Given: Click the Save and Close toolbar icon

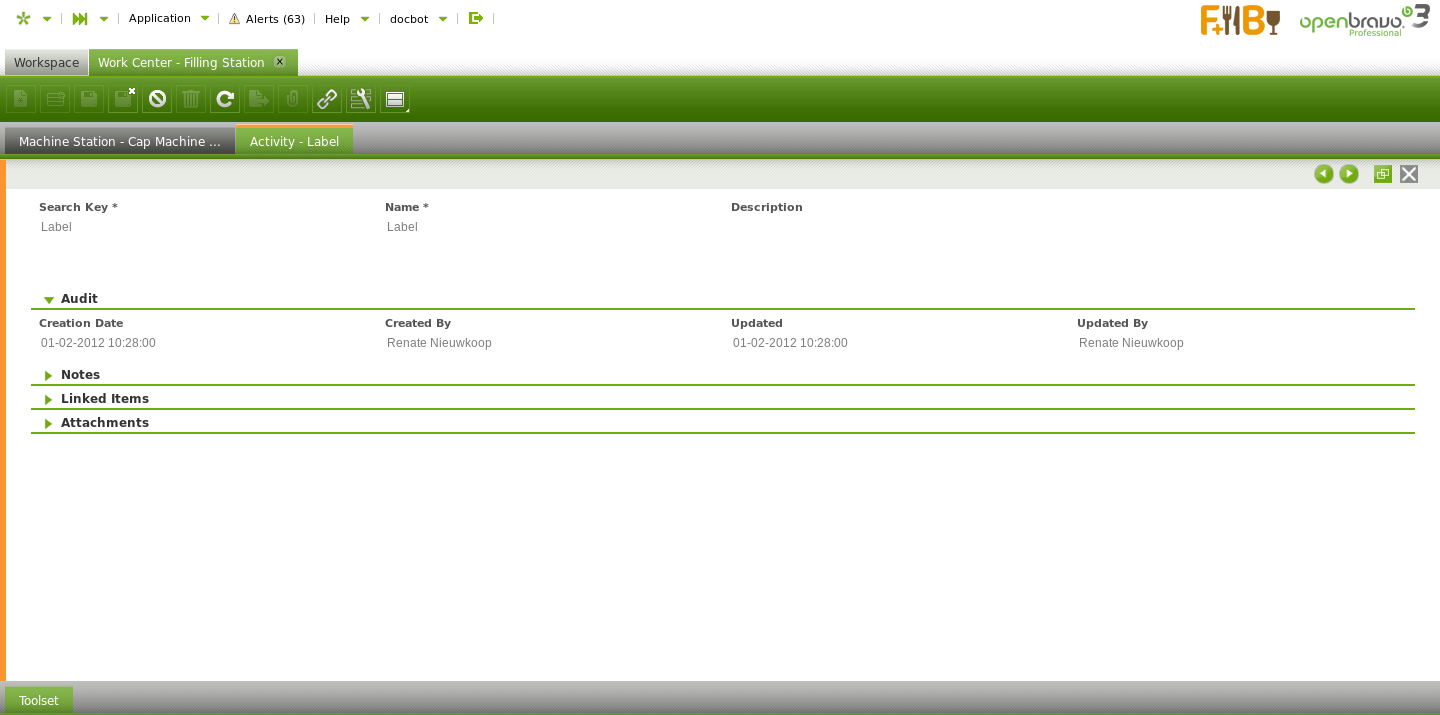Looking at the screenshot, I should [123, 99].
